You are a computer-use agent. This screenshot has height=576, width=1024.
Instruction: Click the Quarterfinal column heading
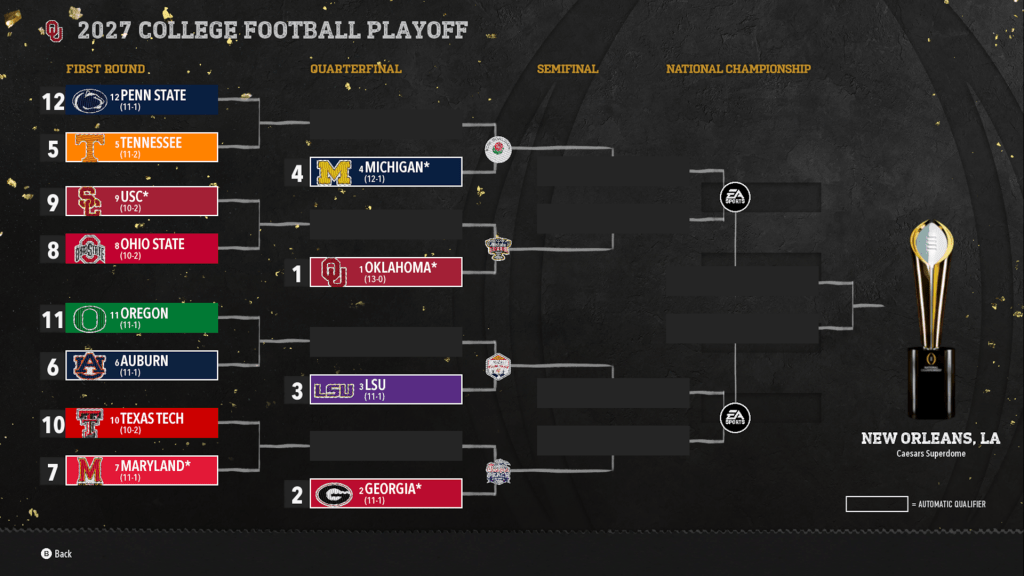pyautogui.click(x=356, y=69)
